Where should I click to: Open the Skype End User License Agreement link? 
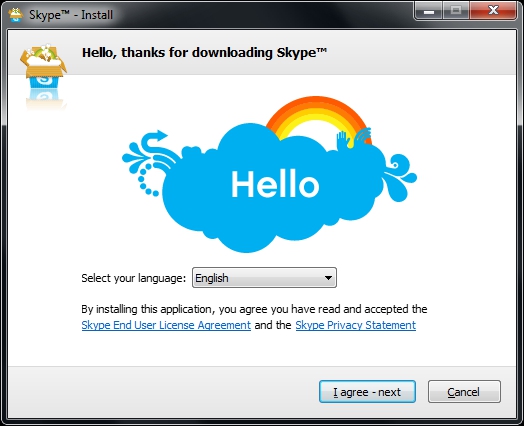coord(166,325)
